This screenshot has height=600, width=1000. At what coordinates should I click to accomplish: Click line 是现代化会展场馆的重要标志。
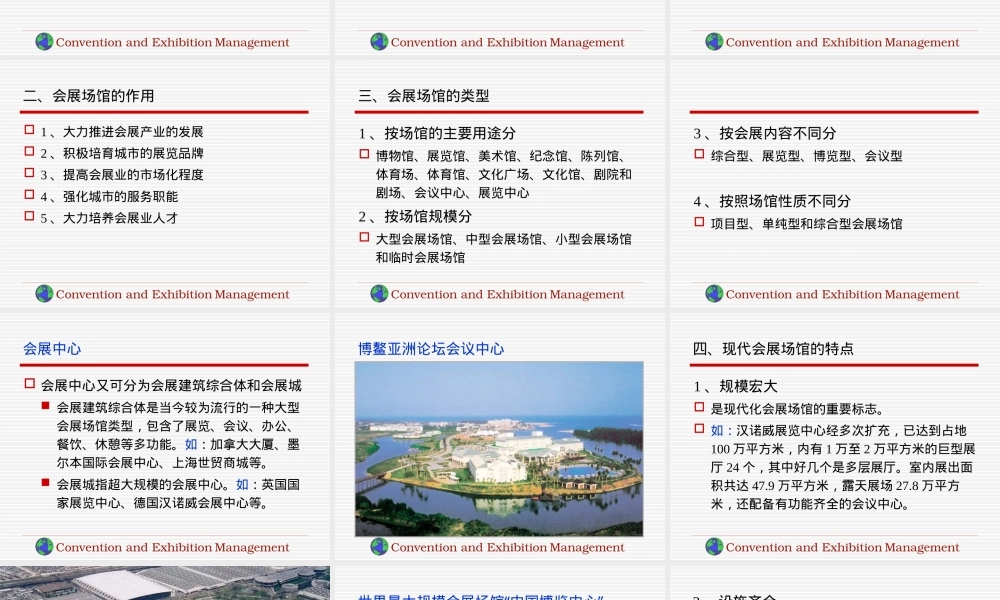click(x=797, y=409)
